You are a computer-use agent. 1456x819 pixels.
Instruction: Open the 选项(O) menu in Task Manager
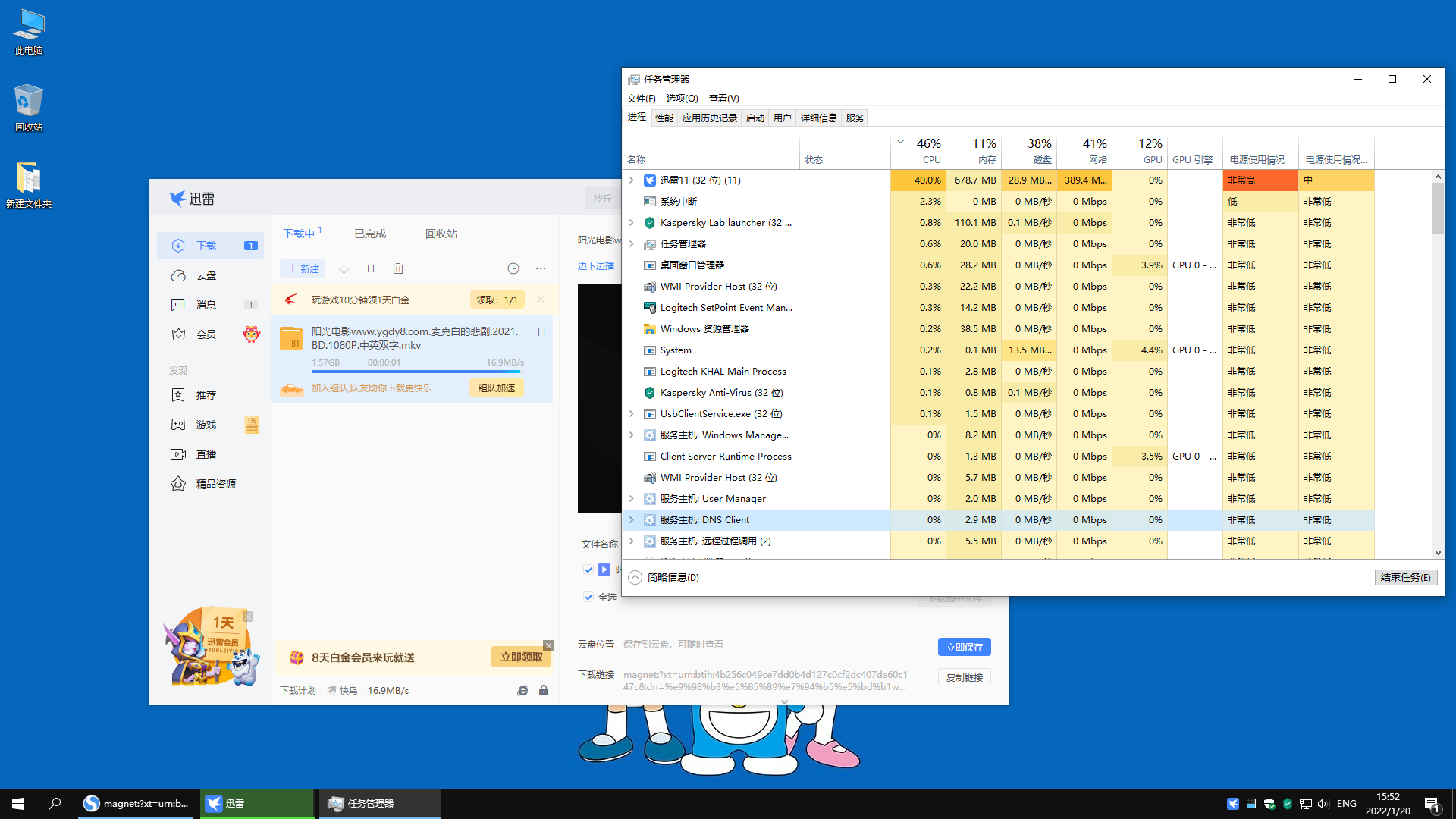click(x=681, y=99)
